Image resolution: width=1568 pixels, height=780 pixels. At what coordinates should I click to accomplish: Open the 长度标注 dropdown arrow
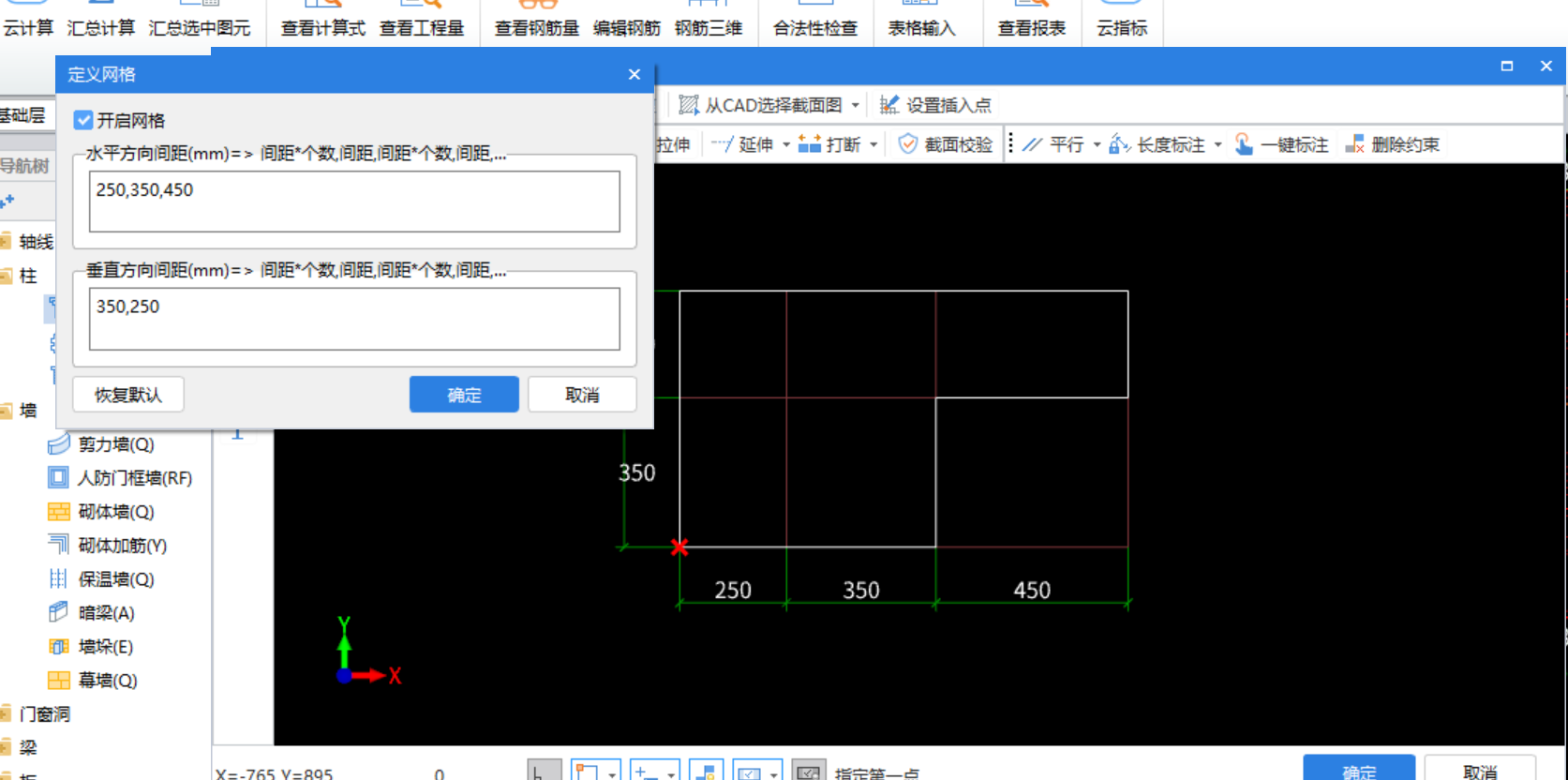click(x=1218, y=144)
